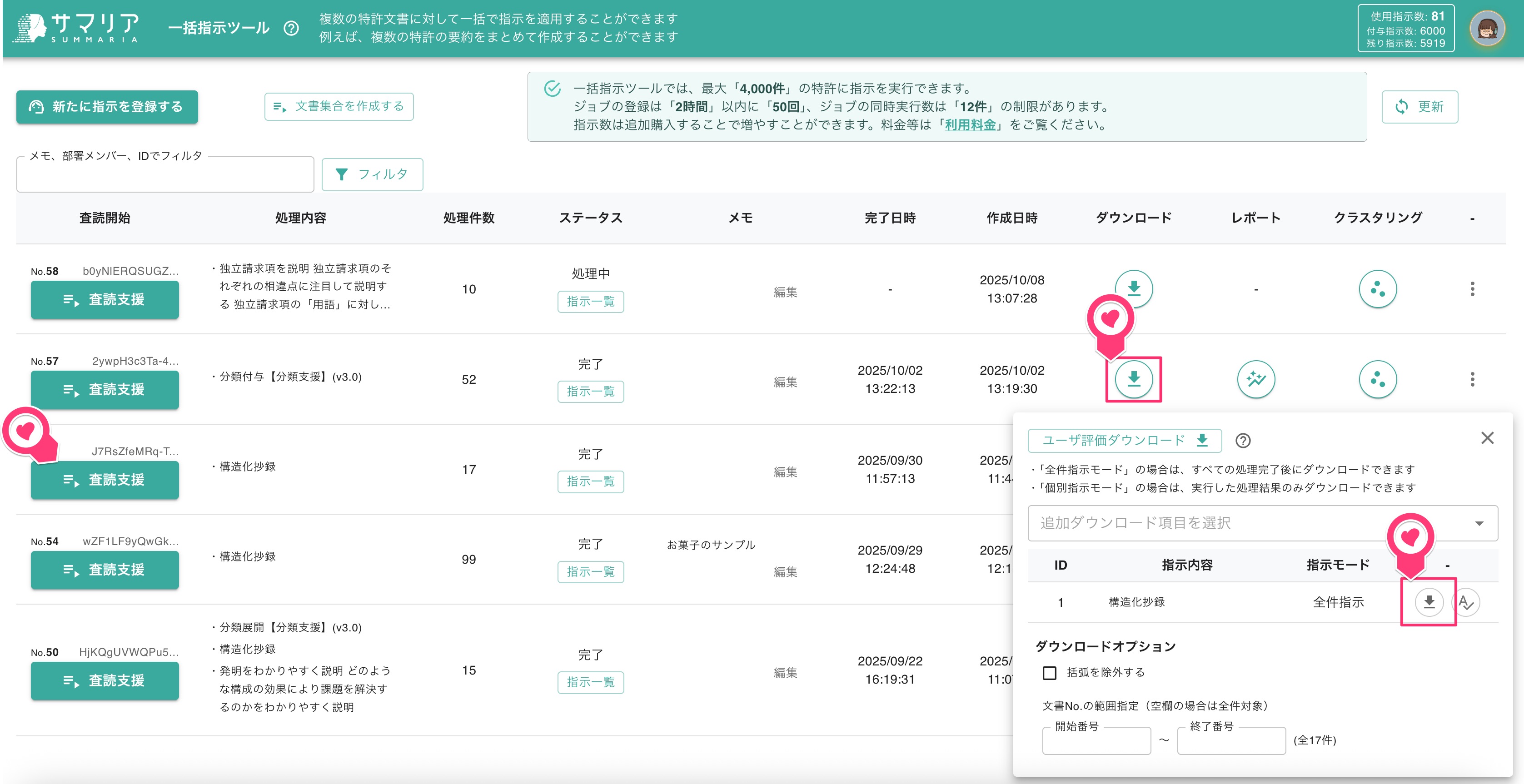Click the 終了番号 input field
This screenshot has width=1524, height=784.
[x=1231, y=740]
